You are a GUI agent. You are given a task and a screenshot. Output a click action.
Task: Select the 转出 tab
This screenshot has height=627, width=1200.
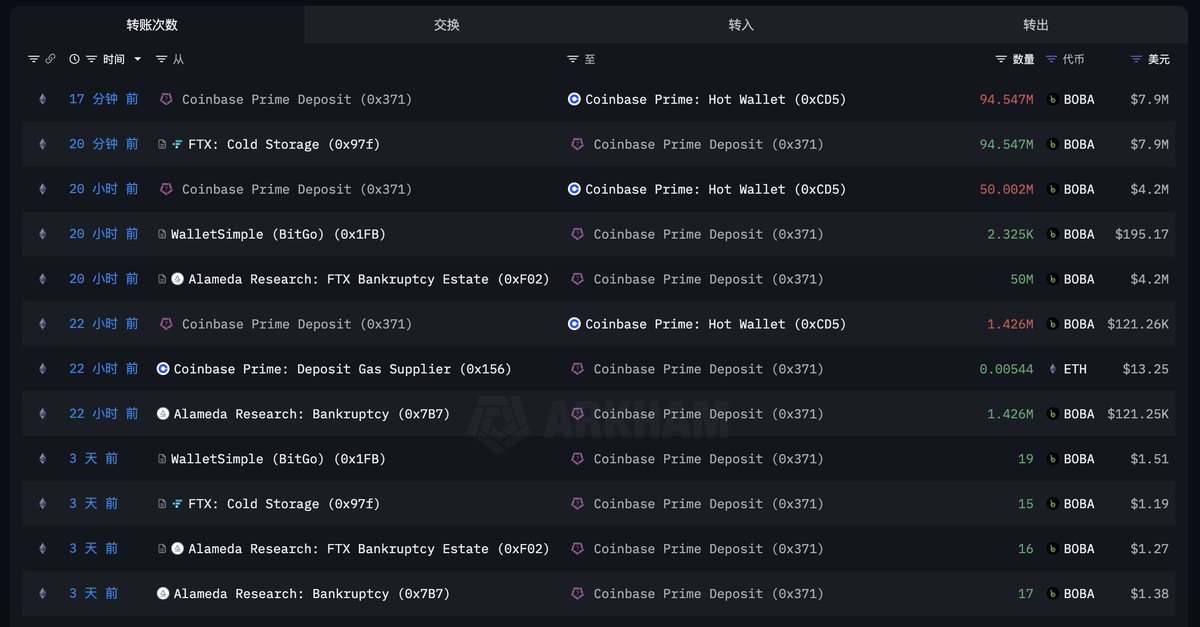point(1036,25)
